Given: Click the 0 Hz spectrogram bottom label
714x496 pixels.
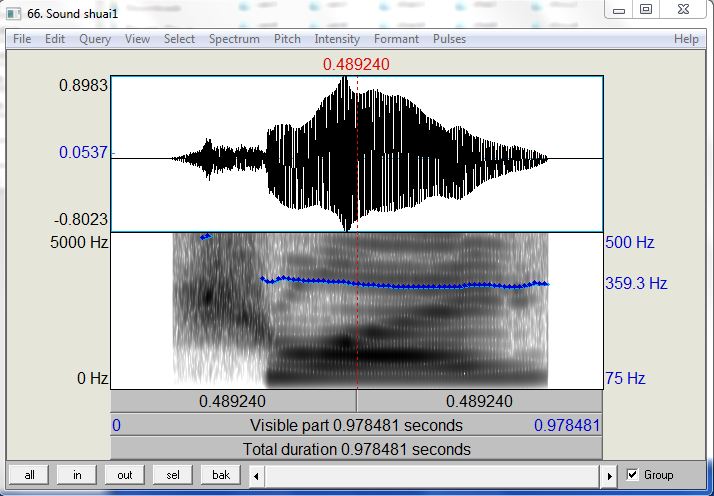Looking at the screenshot, I should point(92,378).
